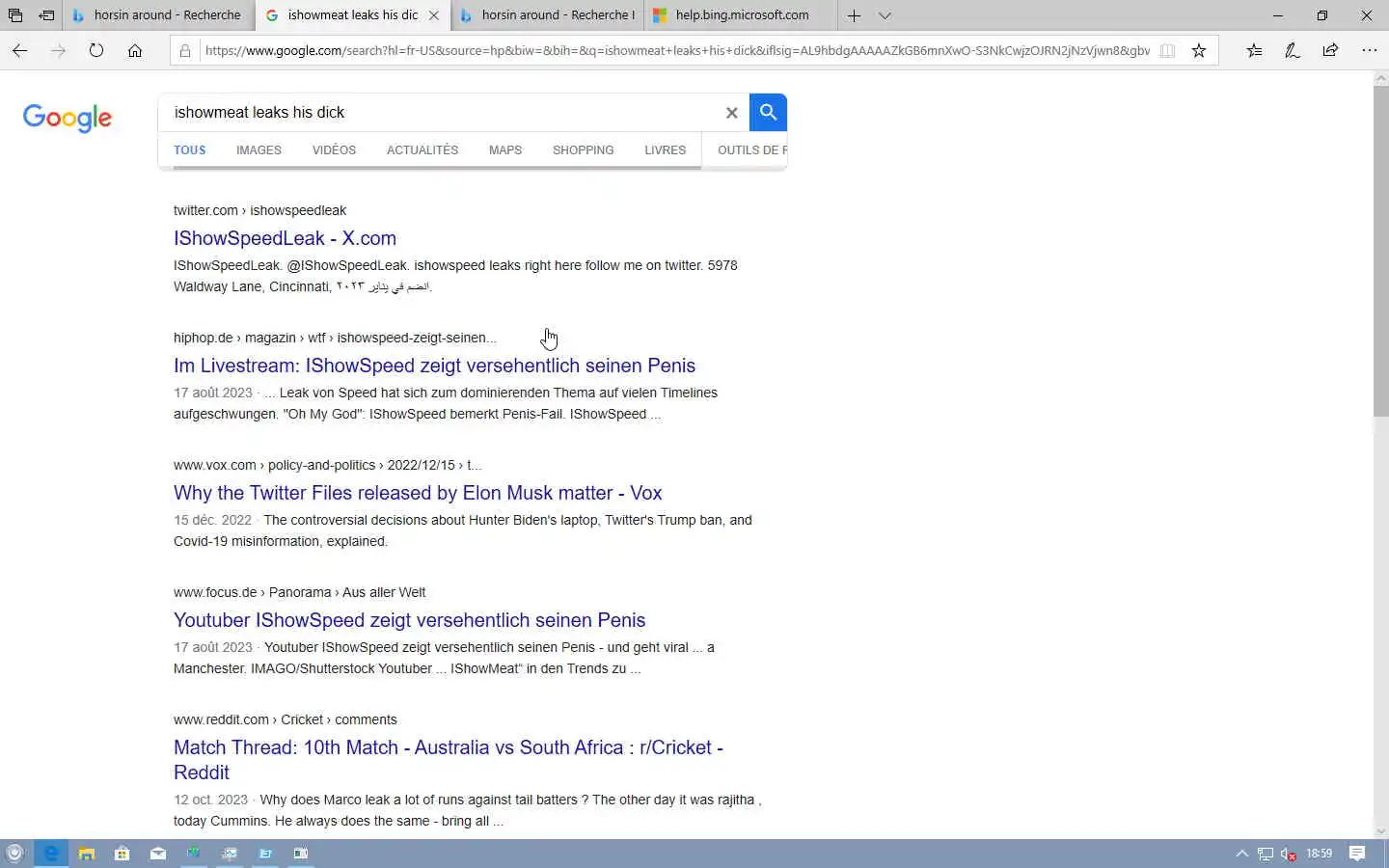The image size is (1389, 868).
Task: Click the scrollbar up arrow
Action: click(1380, 78)
